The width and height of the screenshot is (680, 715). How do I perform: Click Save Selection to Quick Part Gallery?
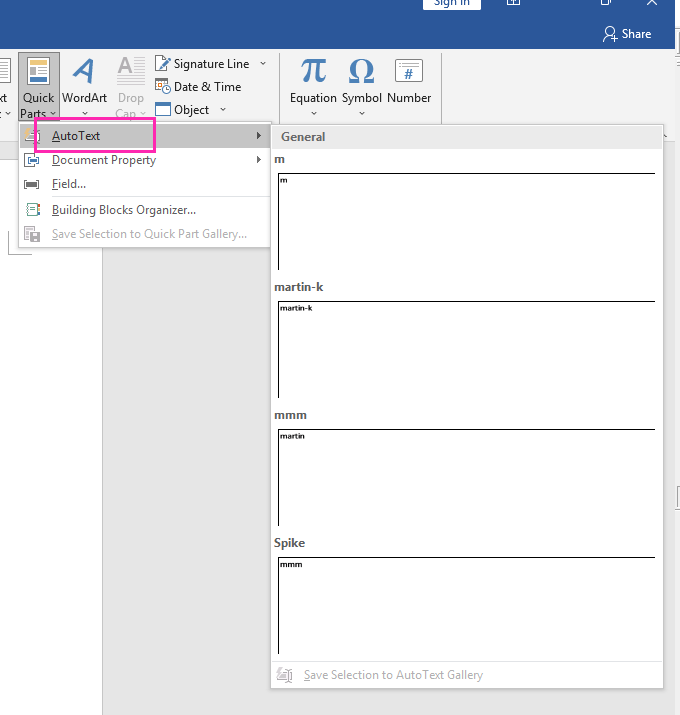point(145,234)
